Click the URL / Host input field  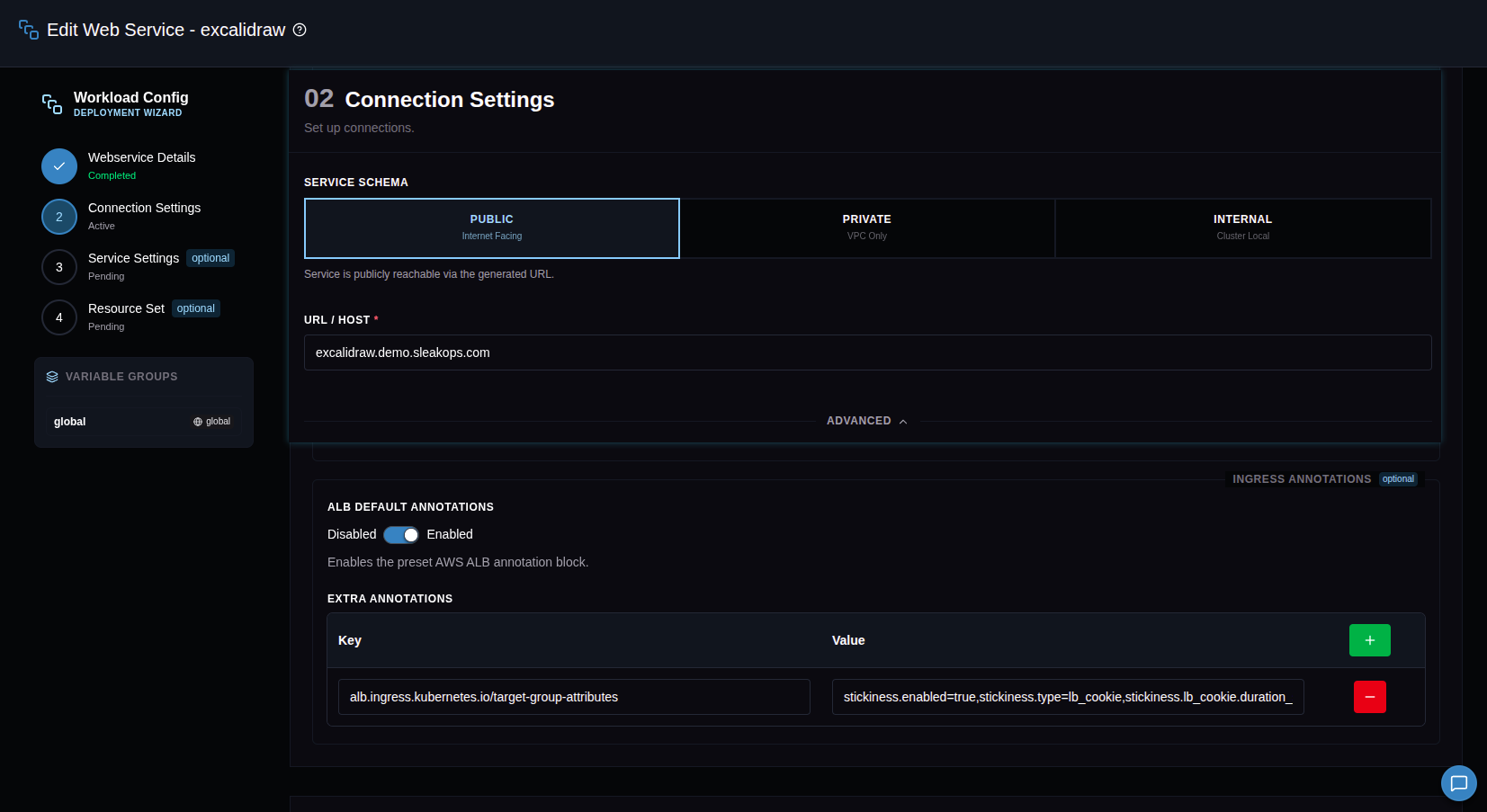point(867,352)
